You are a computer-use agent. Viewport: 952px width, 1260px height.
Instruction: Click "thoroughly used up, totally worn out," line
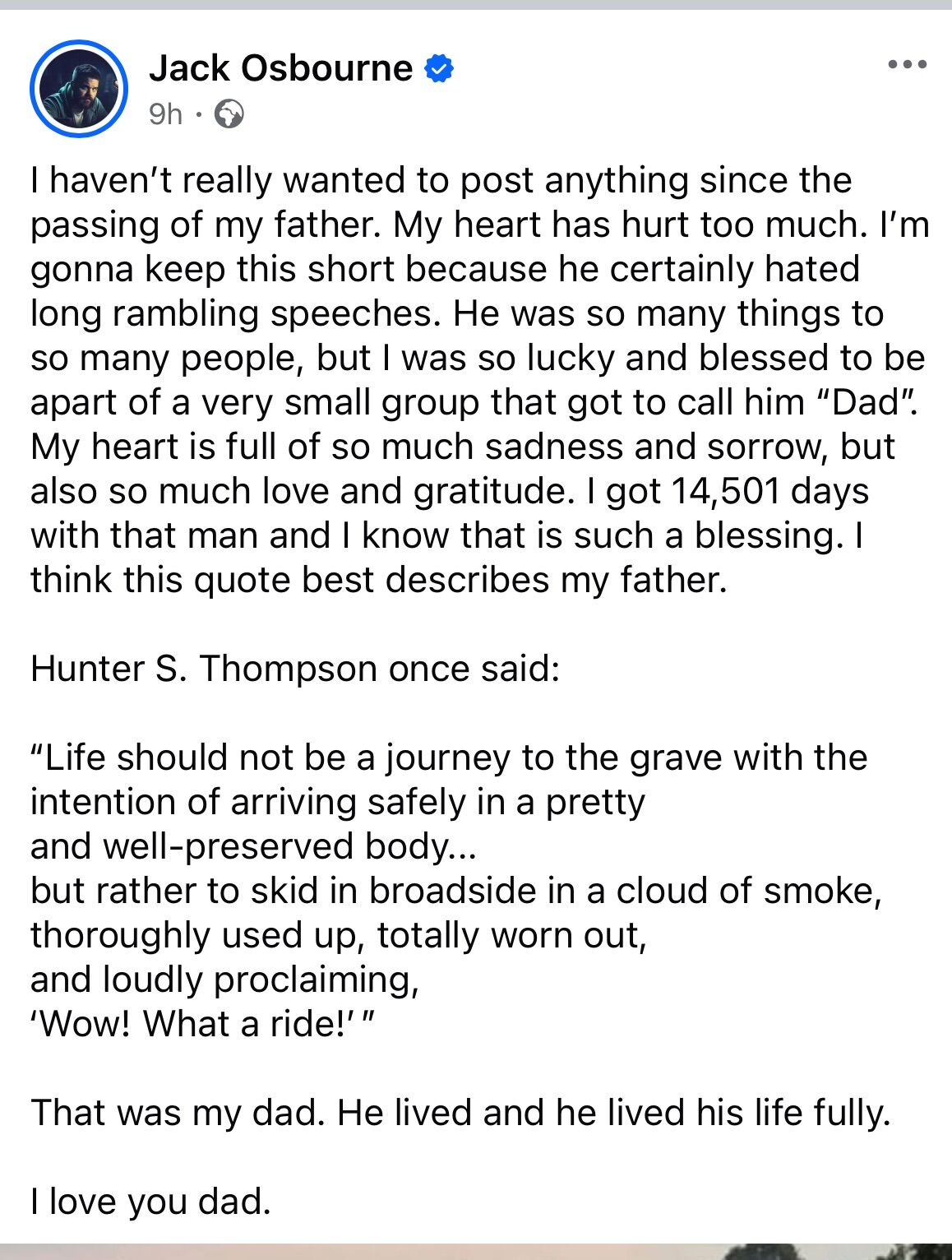339,935
